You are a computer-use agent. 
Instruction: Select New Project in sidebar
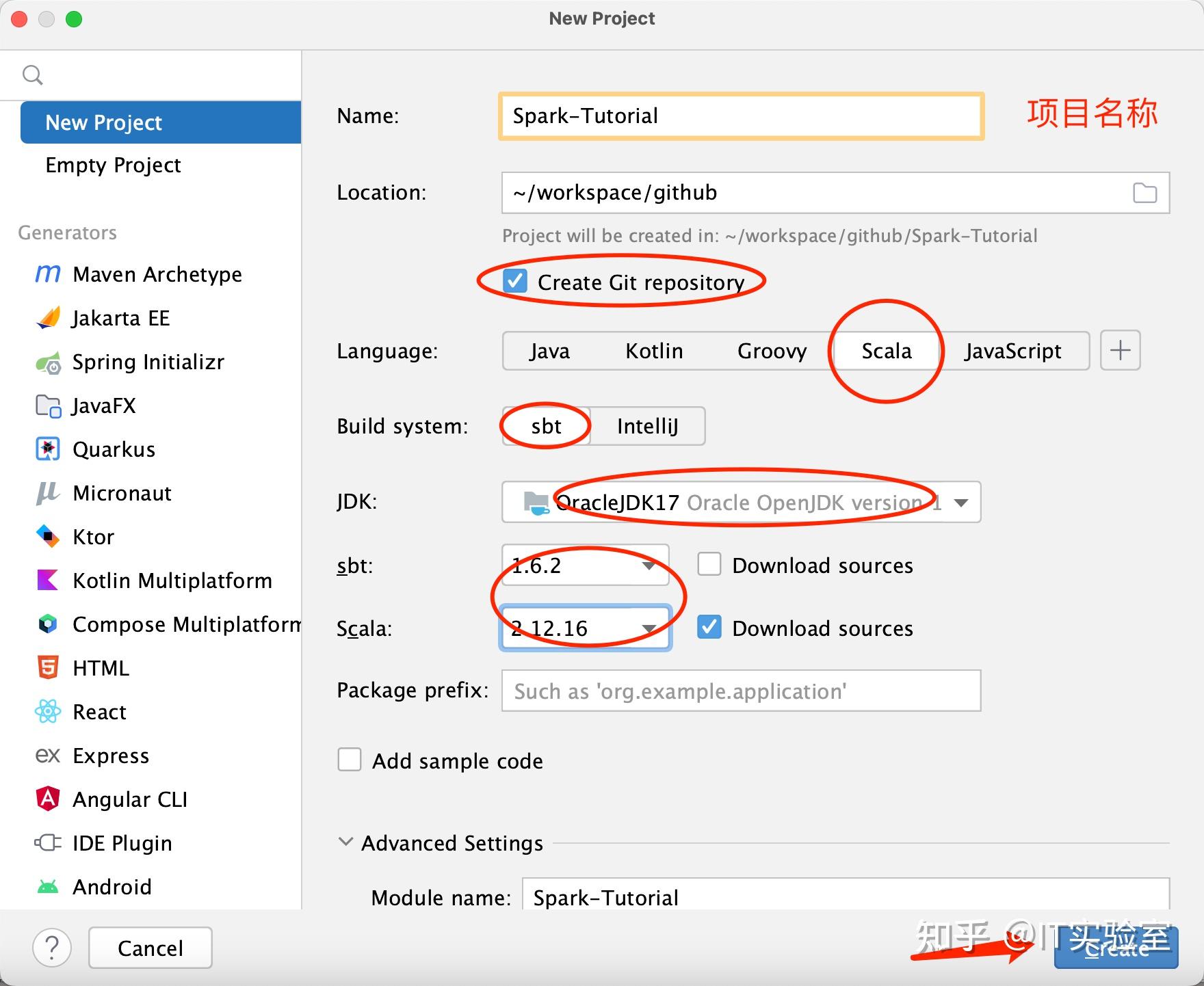click(x=161, y=122)
